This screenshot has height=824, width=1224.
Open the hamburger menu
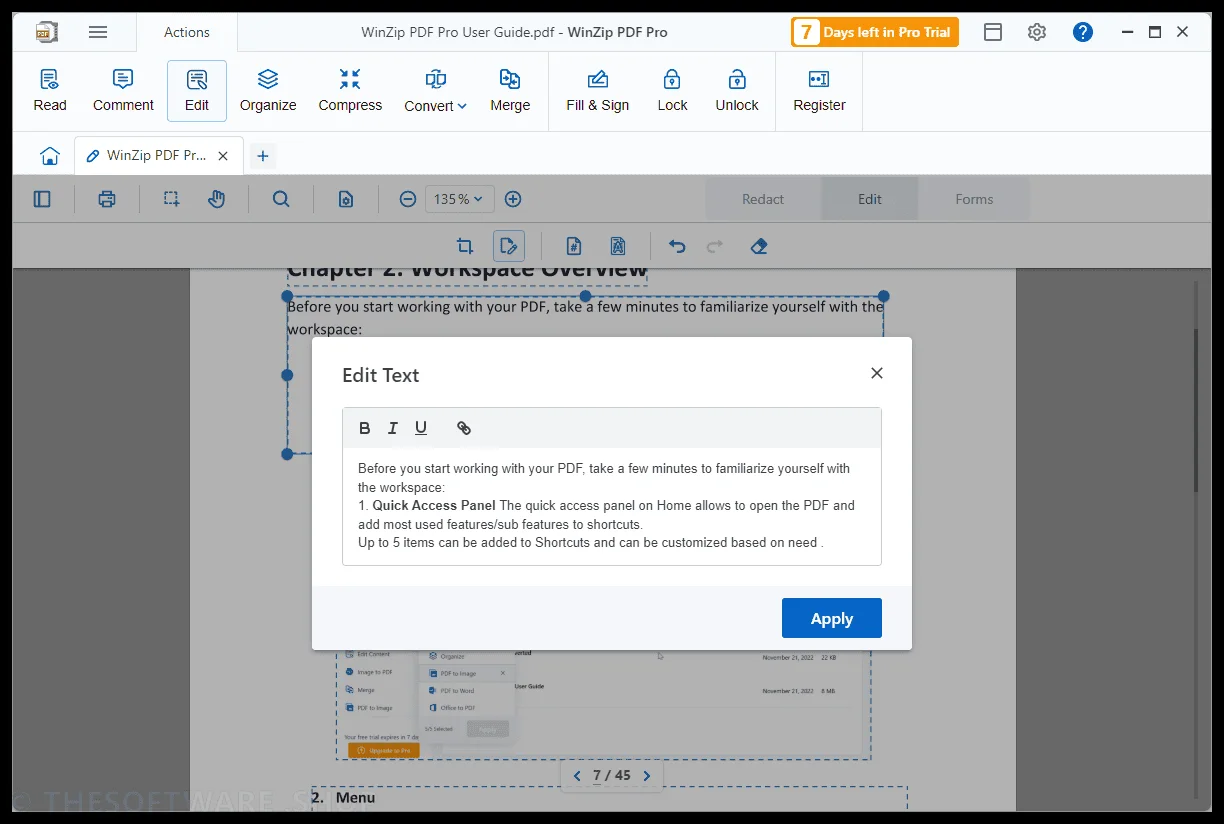click(x=98, y=32)
